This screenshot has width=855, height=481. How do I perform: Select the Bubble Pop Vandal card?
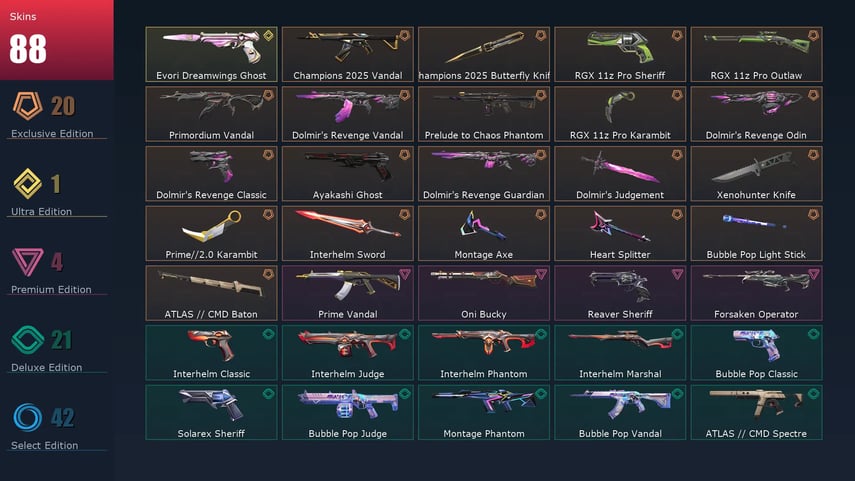coord(620,412)
